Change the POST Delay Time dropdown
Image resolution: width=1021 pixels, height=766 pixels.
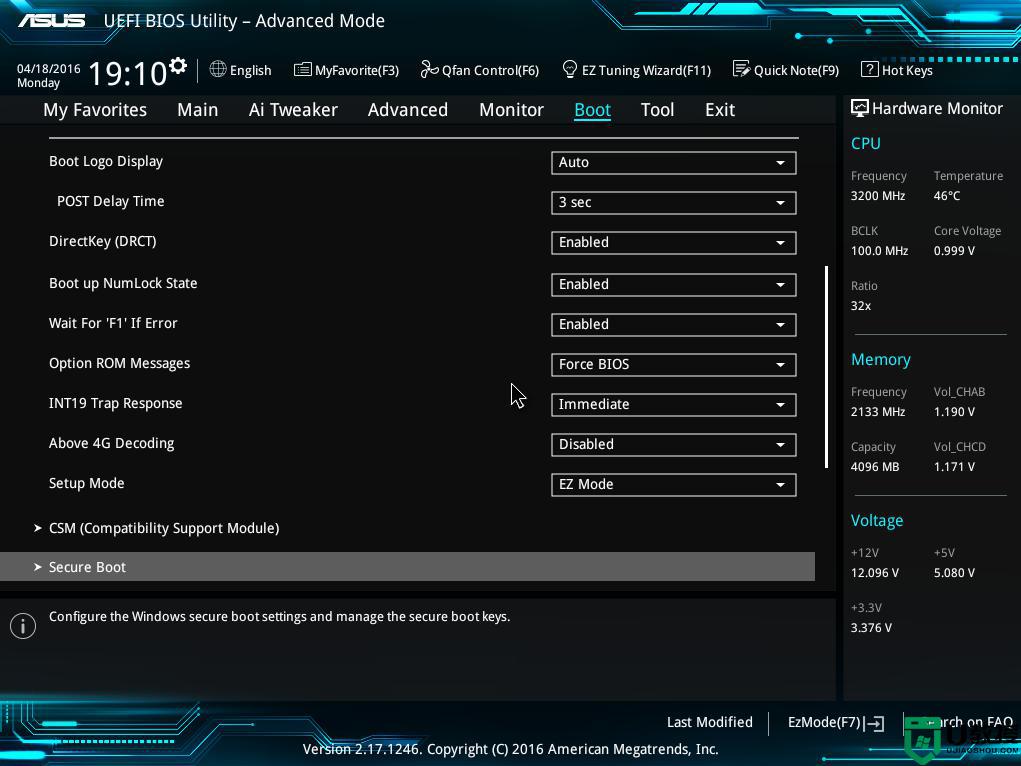673,203
